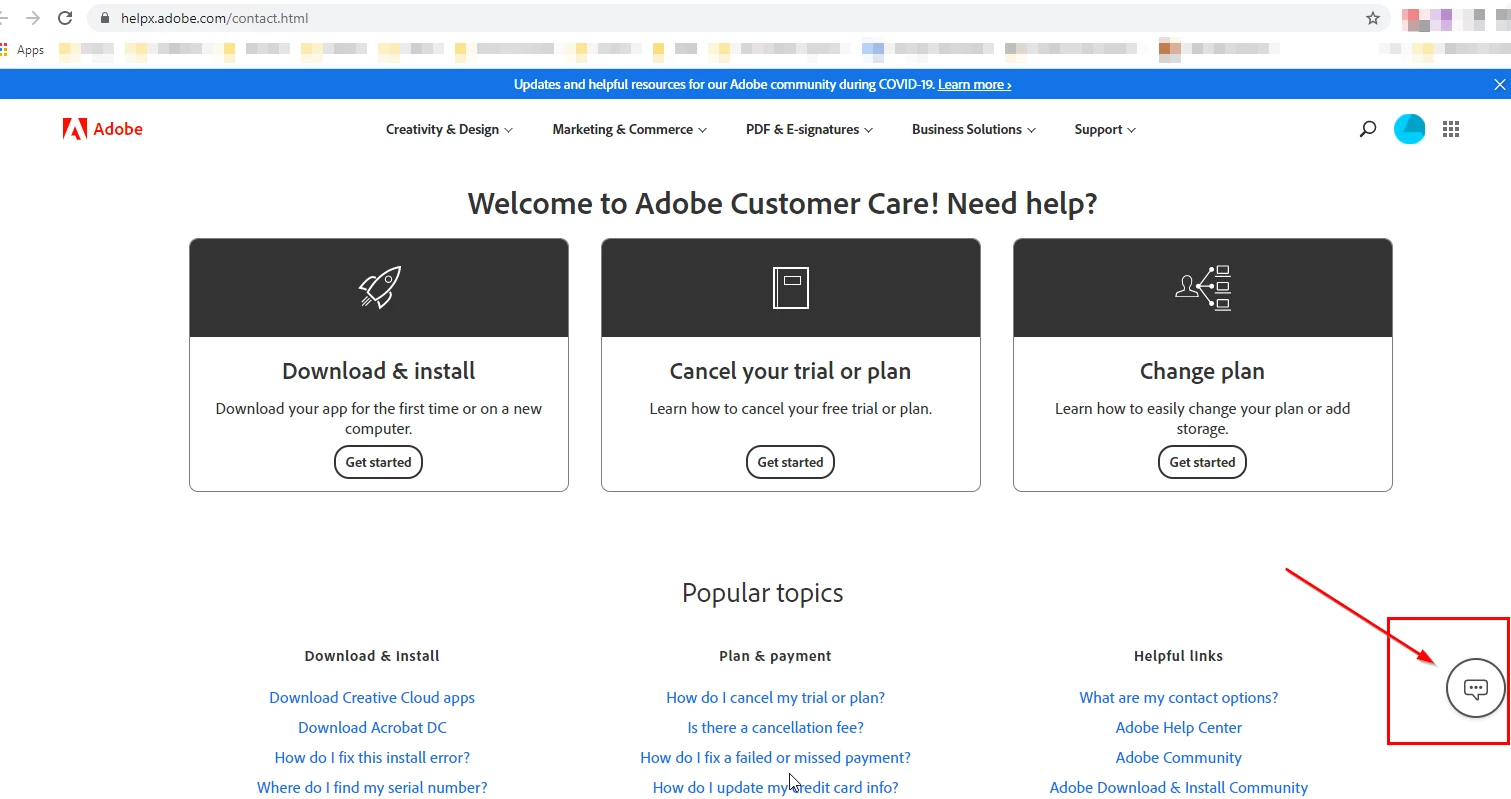Image resolution: width=1511 pixels, height=799 pixels.
Task: Click the Adobe logo
Action: click(102, 129)
